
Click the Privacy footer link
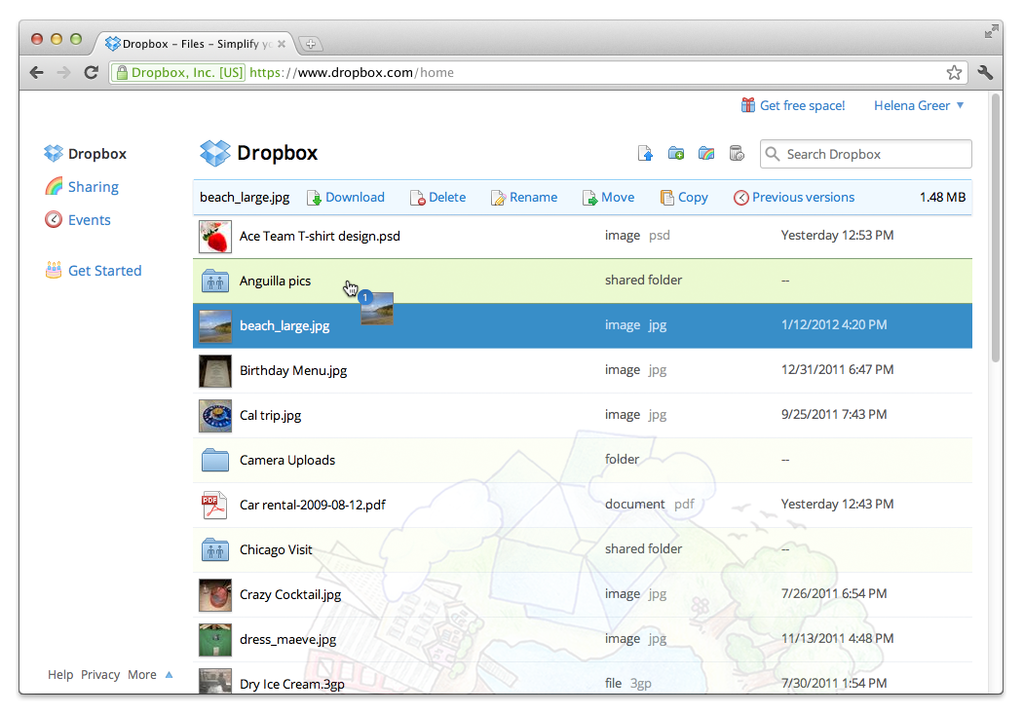pos(101,675)
